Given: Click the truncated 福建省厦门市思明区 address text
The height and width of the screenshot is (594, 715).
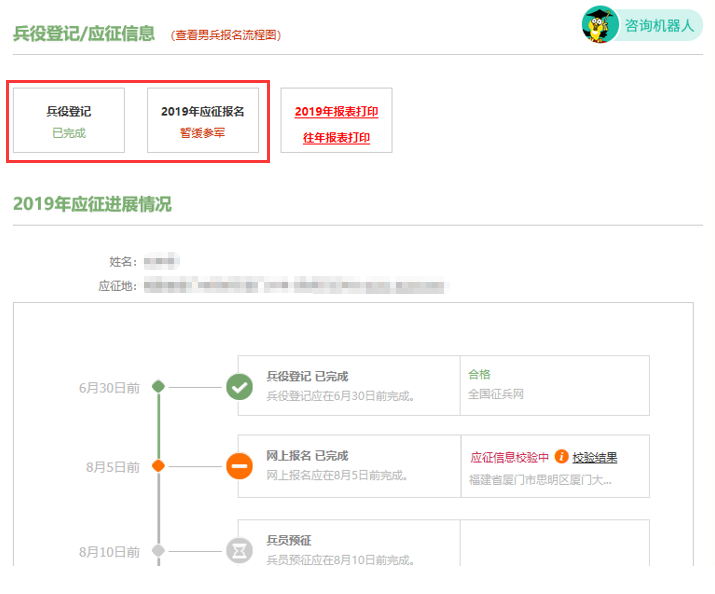Looking at the screenshot, I should (x=540, y=480).
